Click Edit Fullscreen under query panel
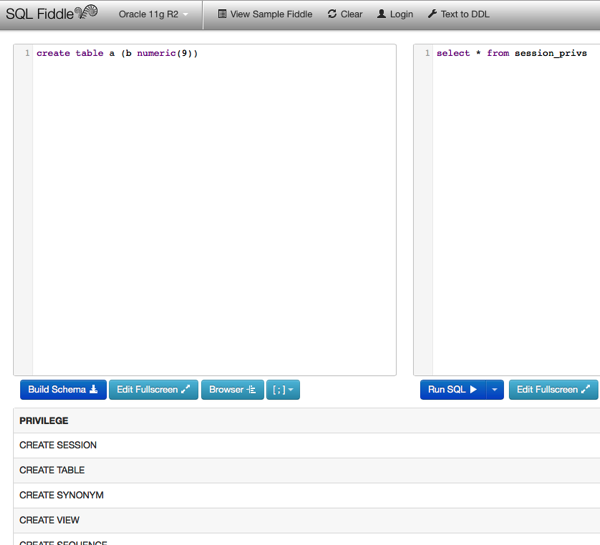 pos(553,390)
